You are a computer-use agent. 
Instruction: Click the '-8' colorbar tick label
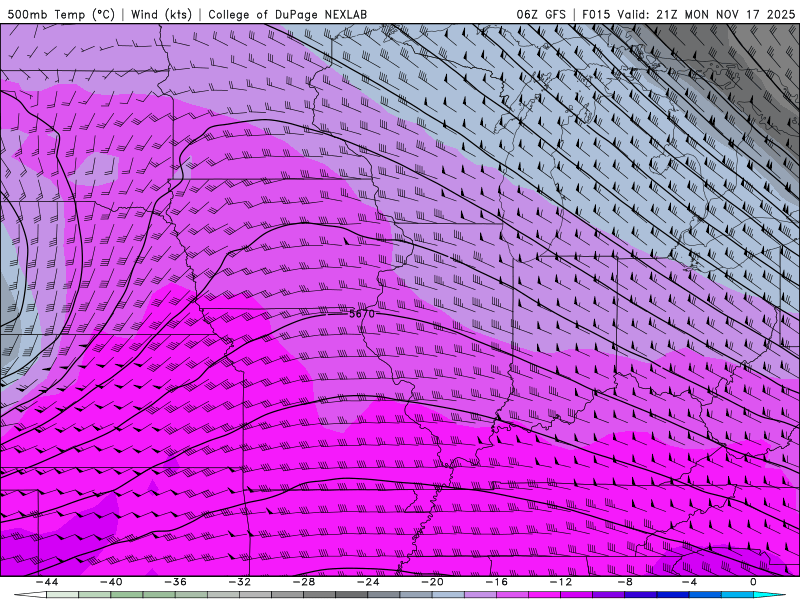(624, 582)
